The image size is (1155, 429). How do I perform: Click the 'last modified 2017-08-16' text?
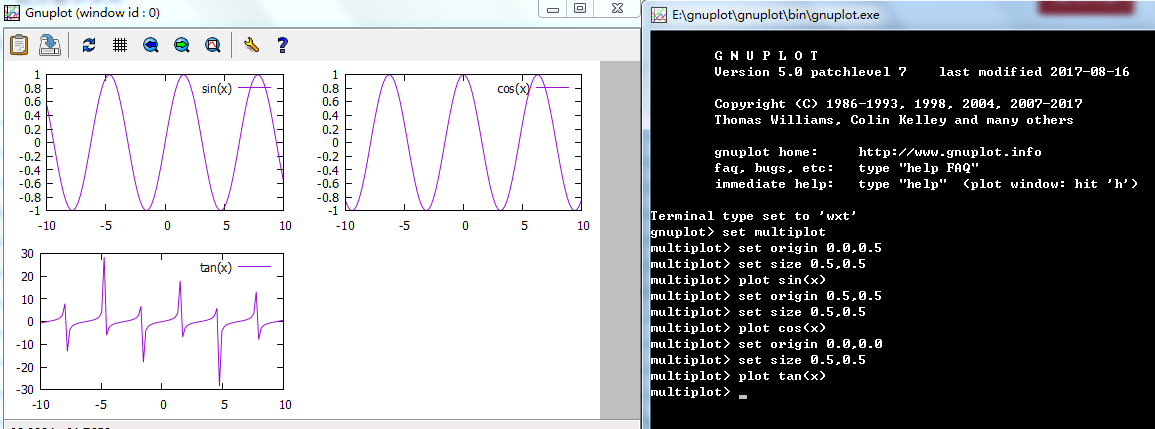point(1035,72)
